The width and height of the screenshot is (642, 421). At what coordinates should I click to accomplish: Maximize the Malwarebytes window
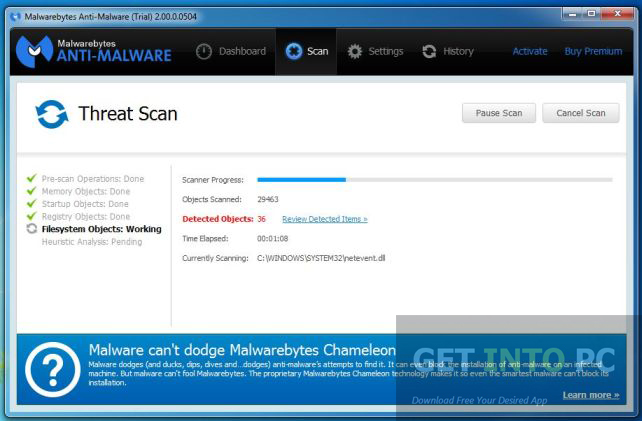(x=591, y=14)
